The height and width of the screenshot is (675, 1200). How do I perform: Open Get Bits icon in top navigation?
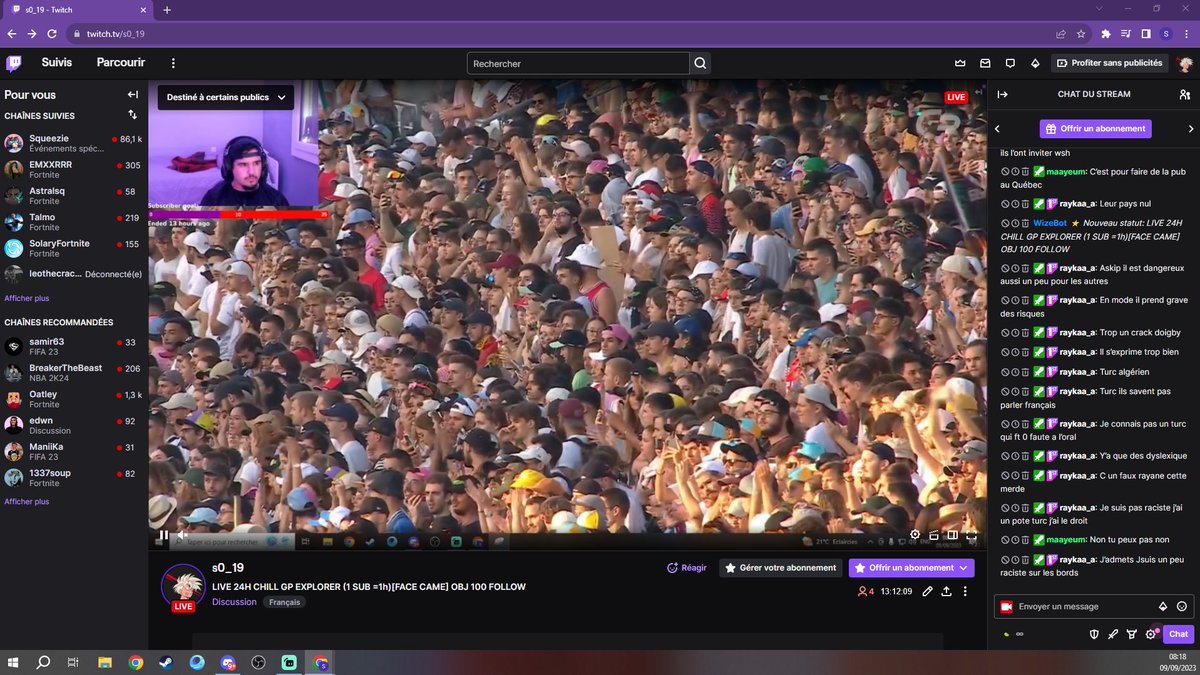1035,63
